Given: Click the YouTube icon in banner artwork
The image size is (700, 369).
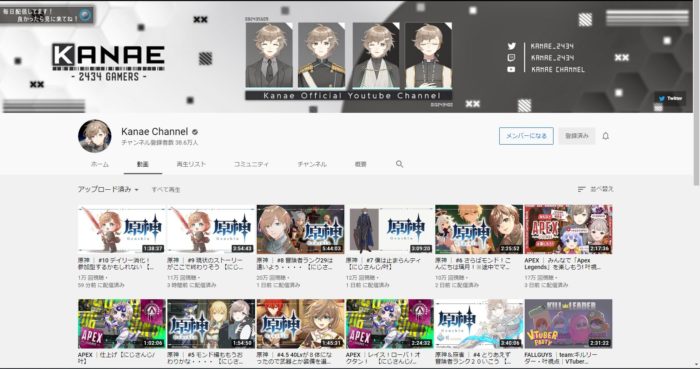Looking at the screenshot, I should pyautogui.click(x=512, y=69).
